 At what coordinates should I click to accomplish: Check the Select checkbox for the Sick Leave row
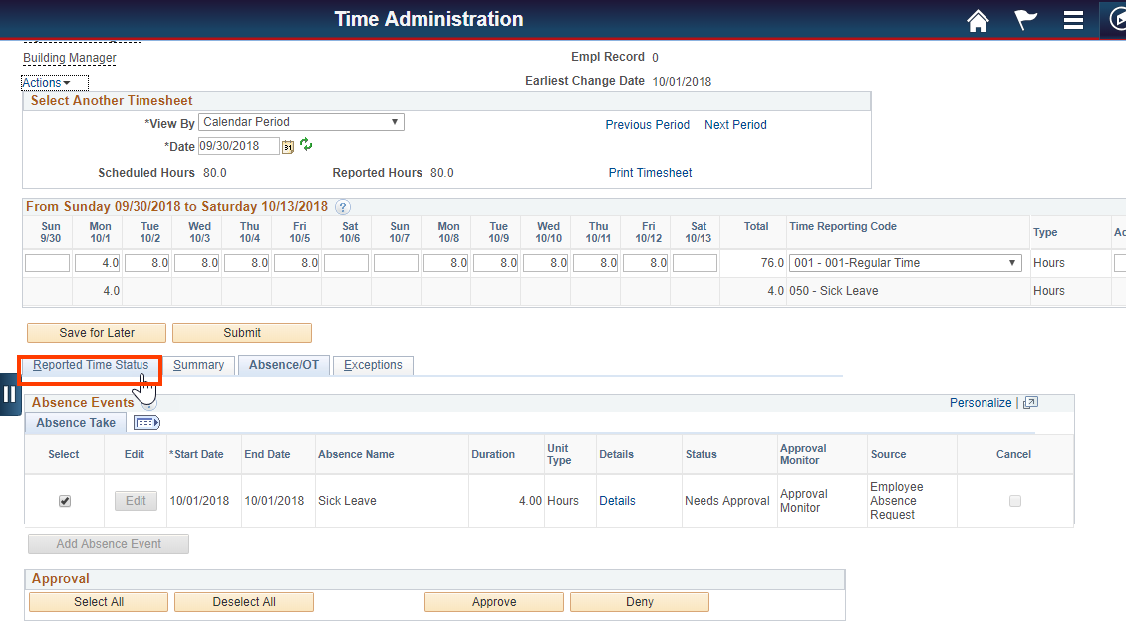click(x=64, y=501)
